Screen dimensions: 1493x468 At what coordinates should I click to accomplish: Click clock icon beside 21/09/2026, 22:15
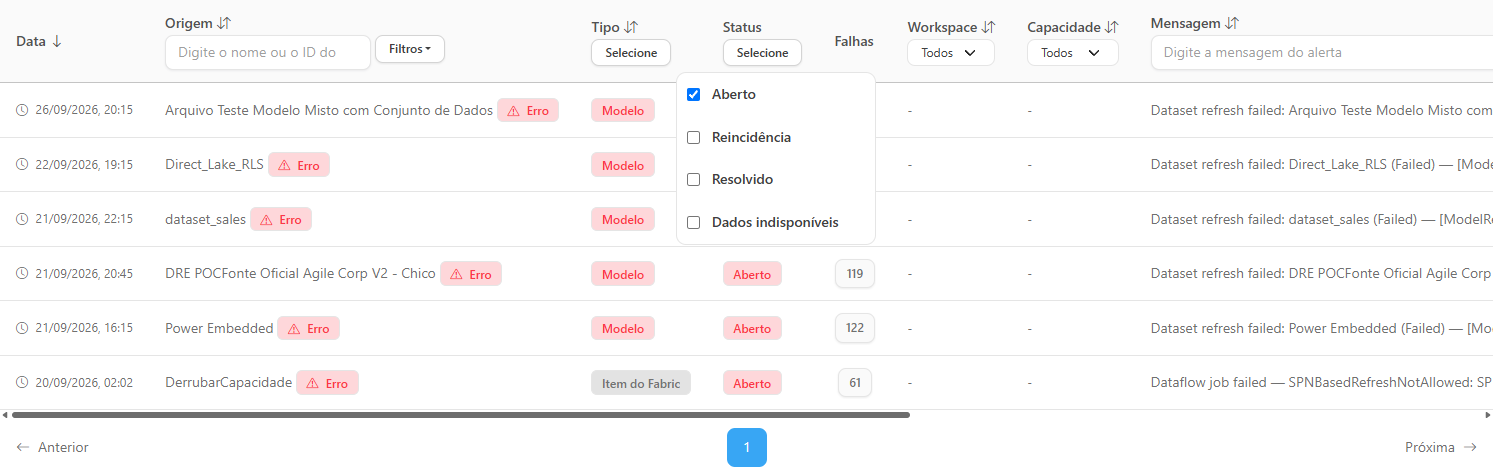point(22,219)
